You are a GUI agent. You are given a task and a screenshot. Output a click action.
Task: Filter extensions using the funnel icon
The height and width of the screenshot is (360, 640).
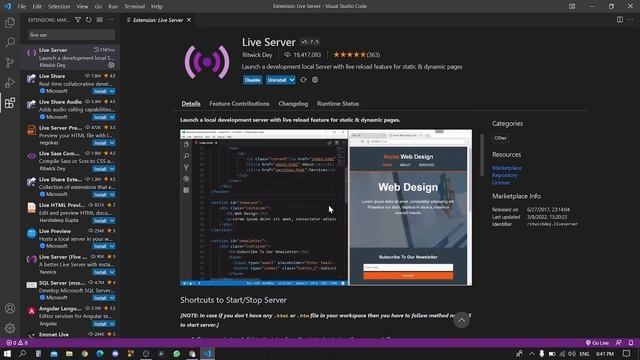tap(78, 20)
